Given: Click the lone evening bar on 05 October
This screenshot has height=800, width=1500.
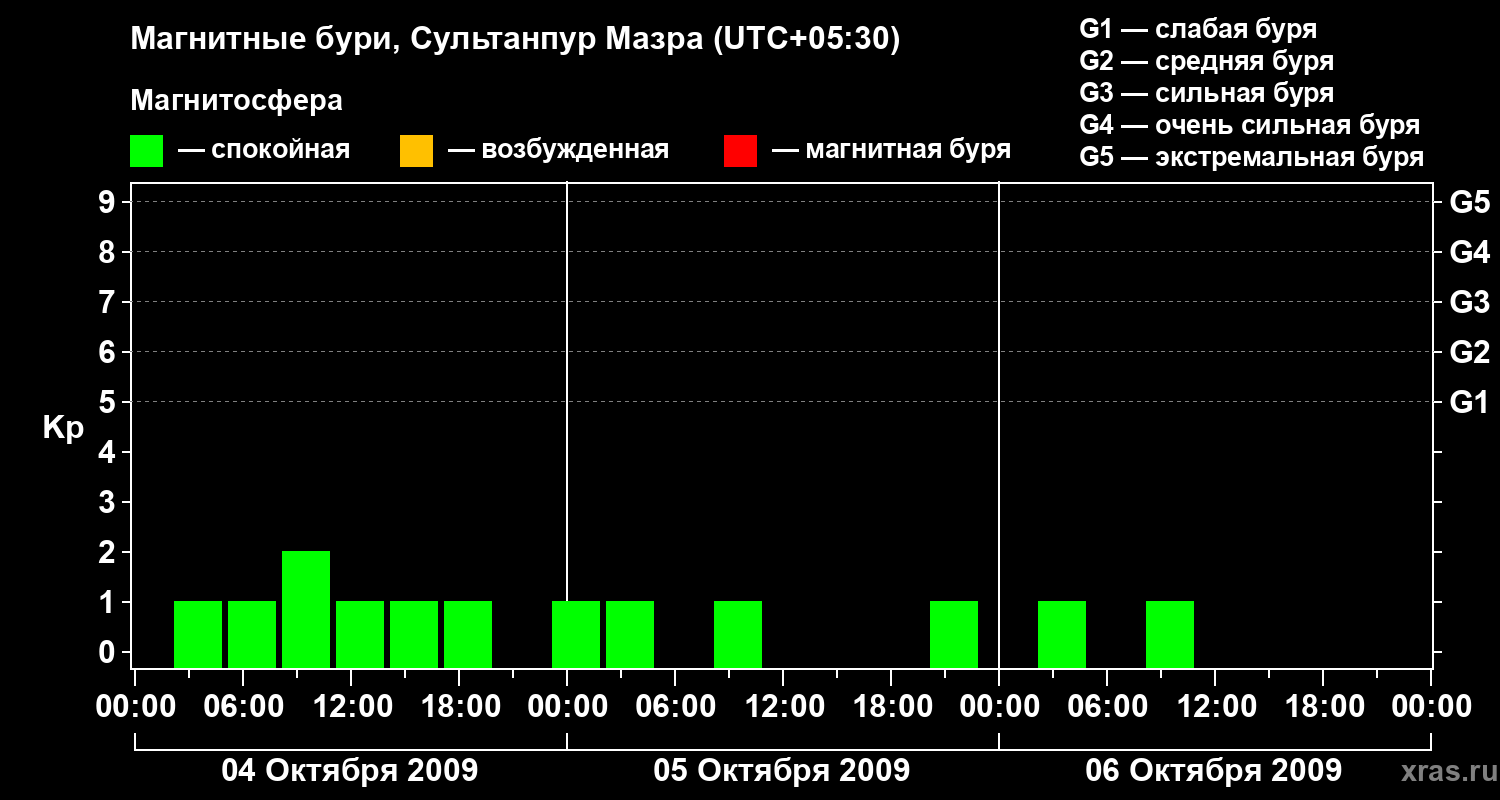Looking at the screenshot, I should point(954,633).
